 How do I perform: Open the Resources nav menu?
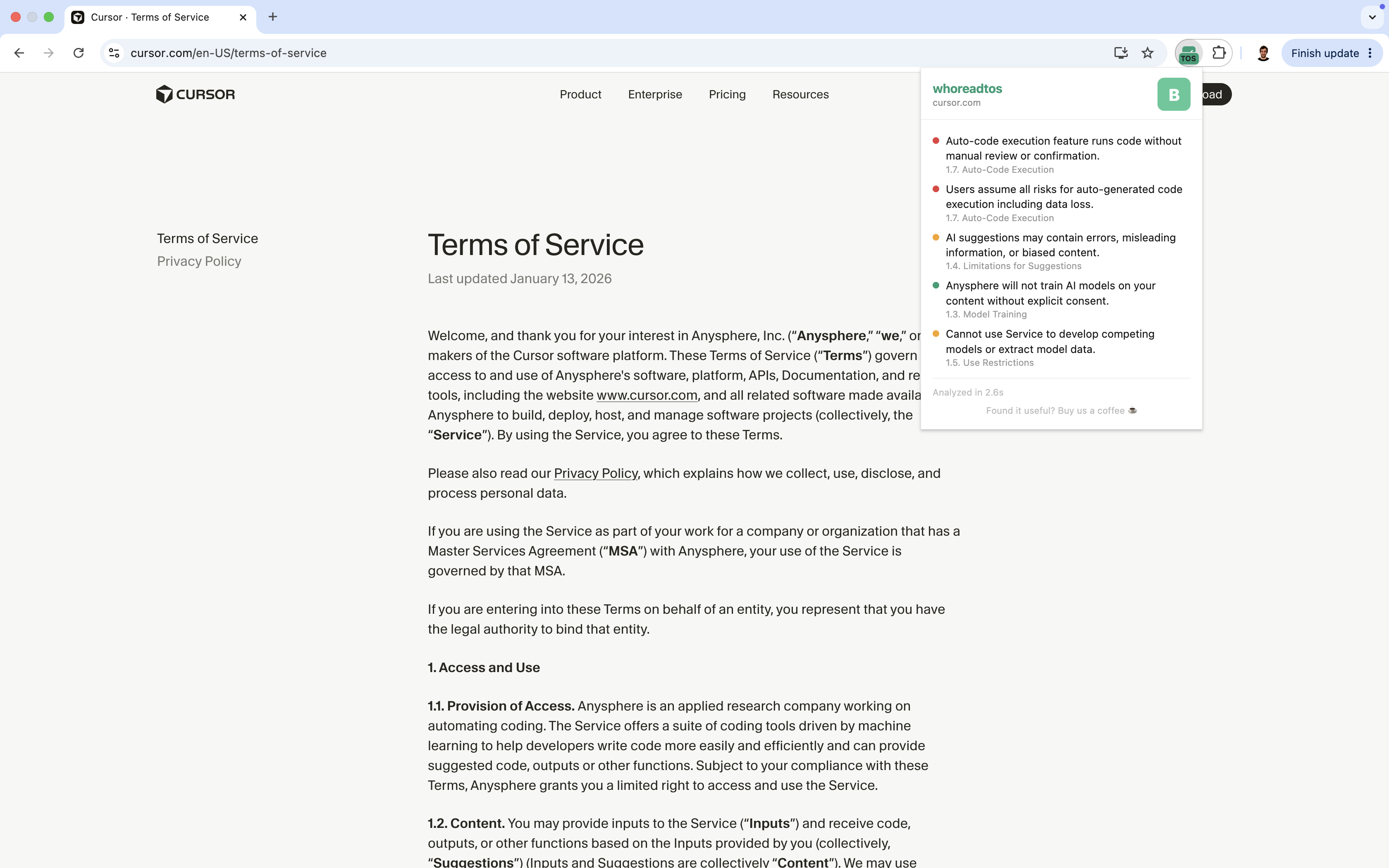click(x=800, y=94)
